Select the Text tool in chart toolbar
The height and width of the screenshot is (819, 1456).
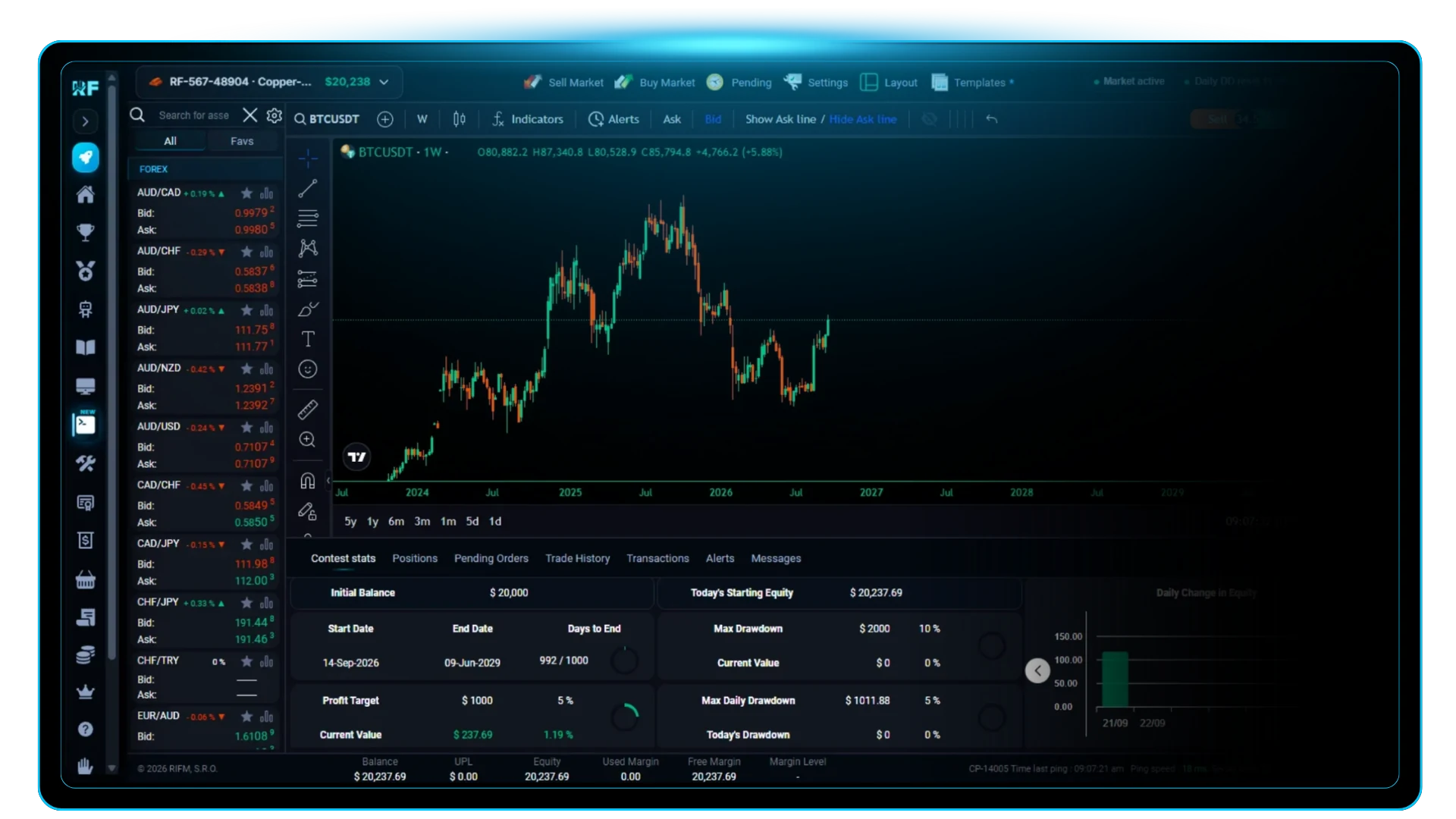click(308, 339)
